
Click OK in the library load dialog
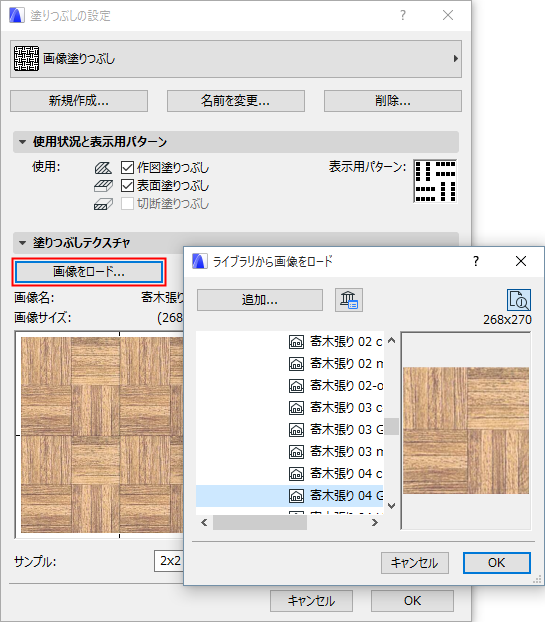(x=497, y=563)
